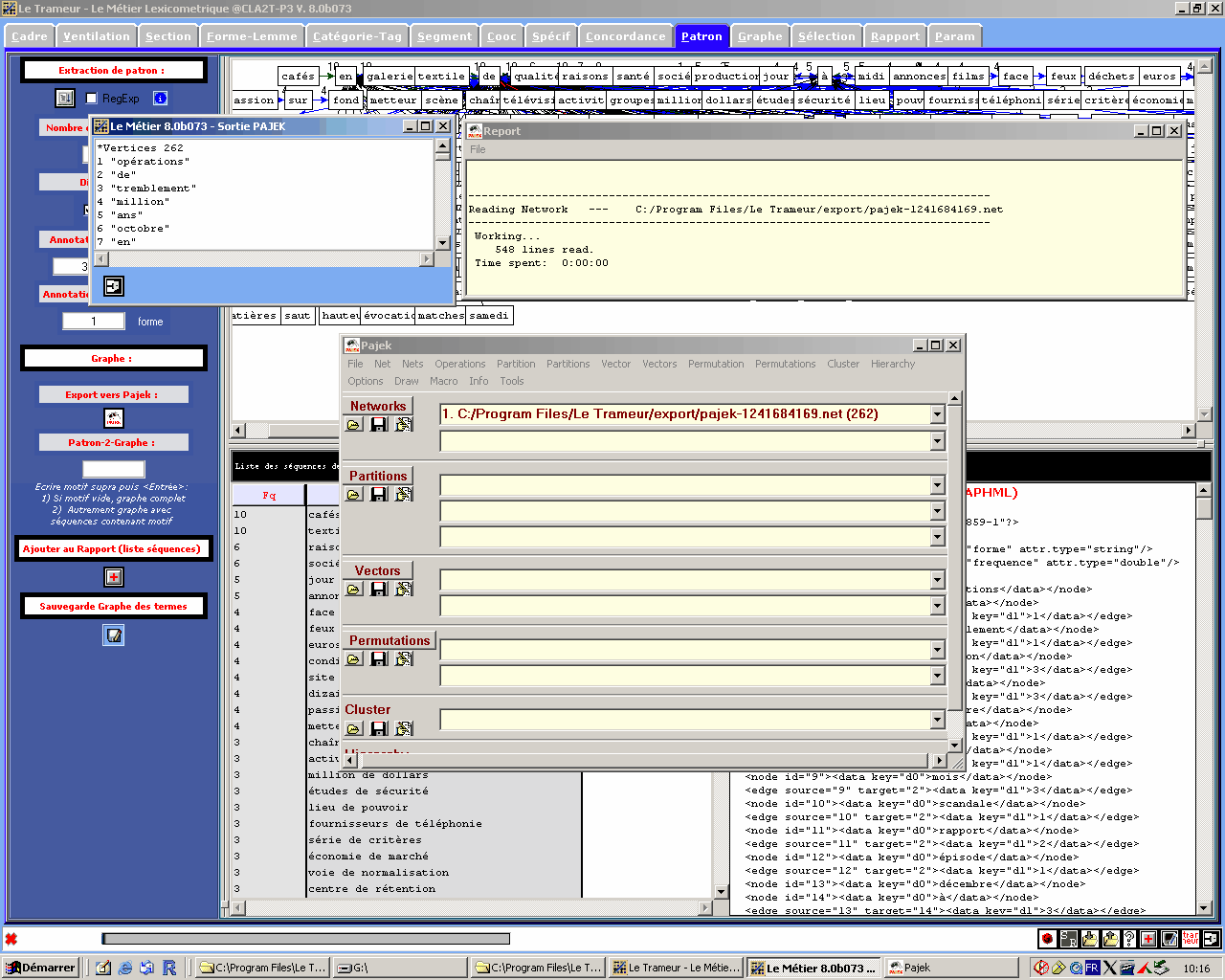Expand the first Networks dropdown showing pajek-1241684169.net
Image resolution: width=1225 pixels, height=980 pixels.
937,414
